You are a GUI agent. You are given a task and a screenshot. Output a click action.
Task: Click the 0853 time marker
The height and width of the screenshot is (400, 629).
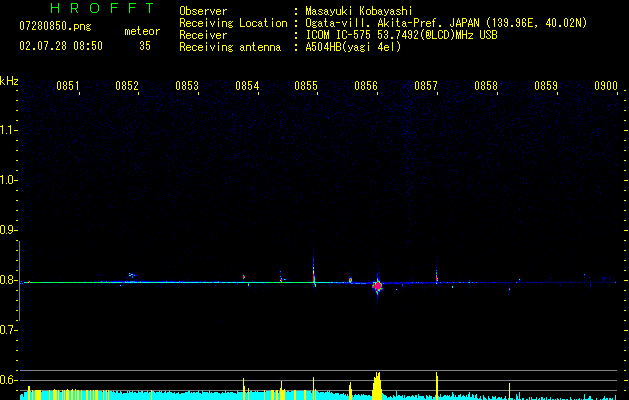pyautogui.click(x=187, y=86)
